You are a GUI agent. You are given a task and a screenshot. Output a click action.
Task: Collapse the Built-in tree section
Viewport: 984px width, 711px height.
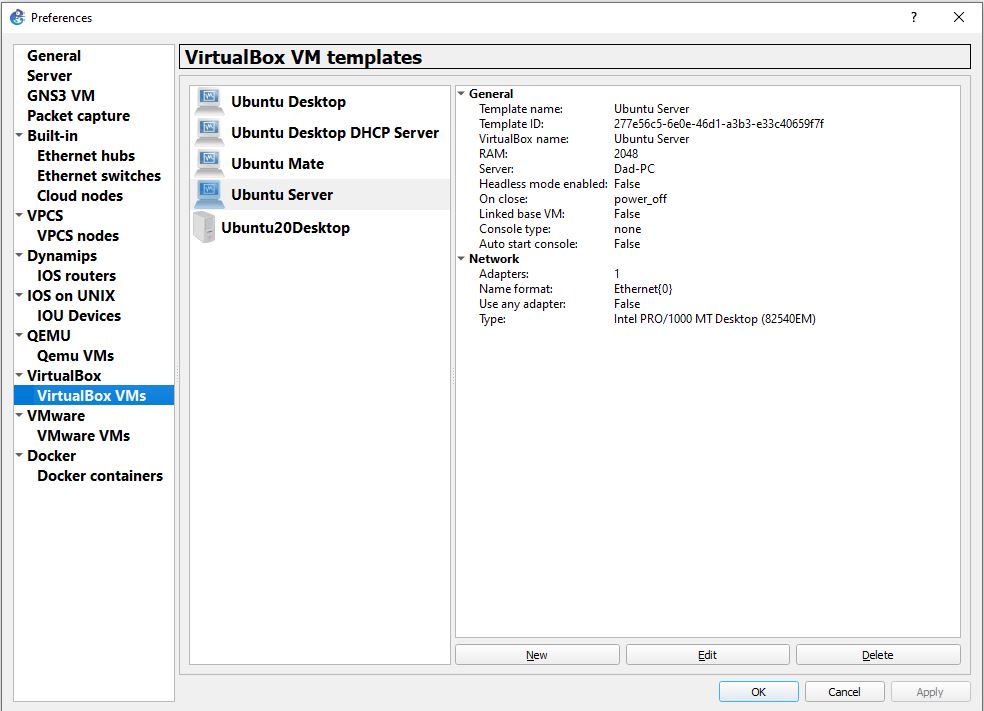19,135
